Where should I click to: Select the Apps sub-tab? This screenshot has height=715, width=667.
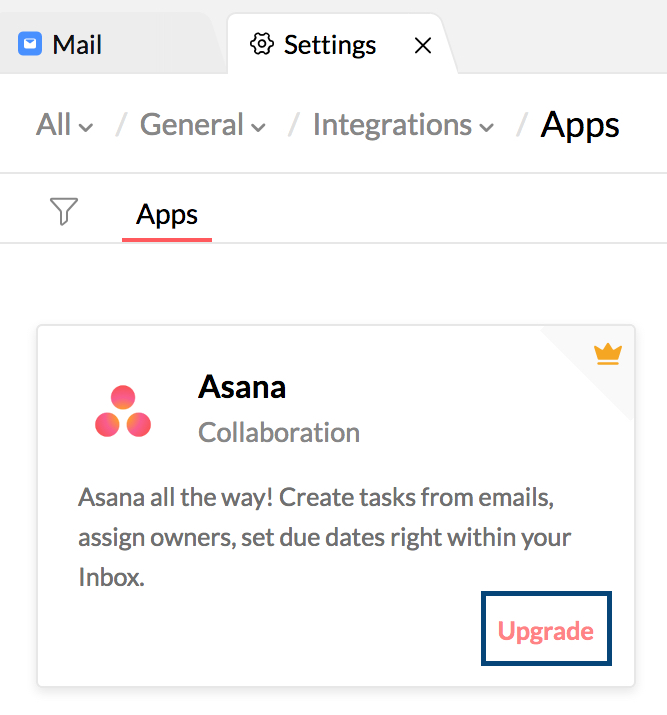167,215
